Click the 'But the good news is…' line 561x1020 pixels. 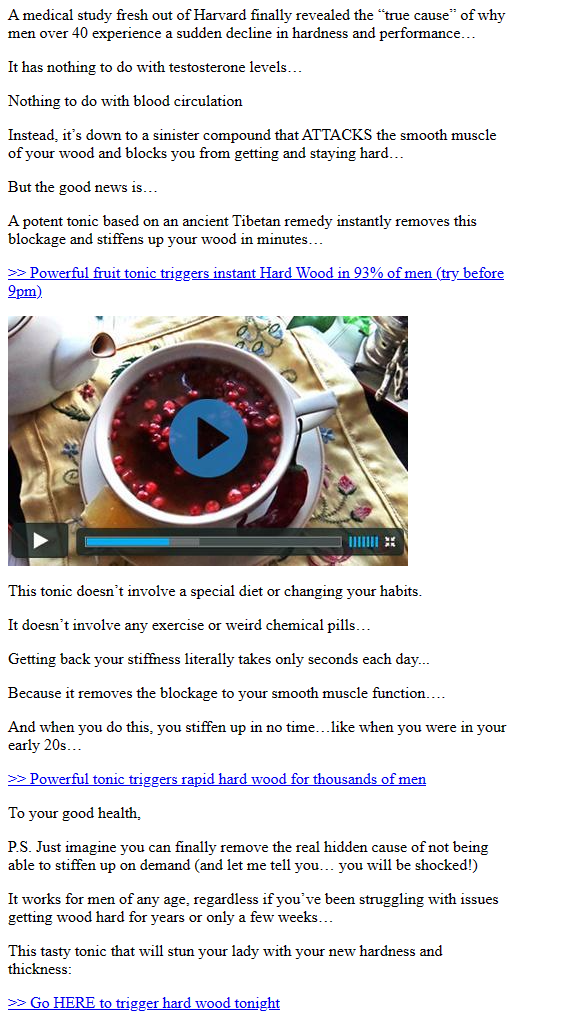pos(83,187)
